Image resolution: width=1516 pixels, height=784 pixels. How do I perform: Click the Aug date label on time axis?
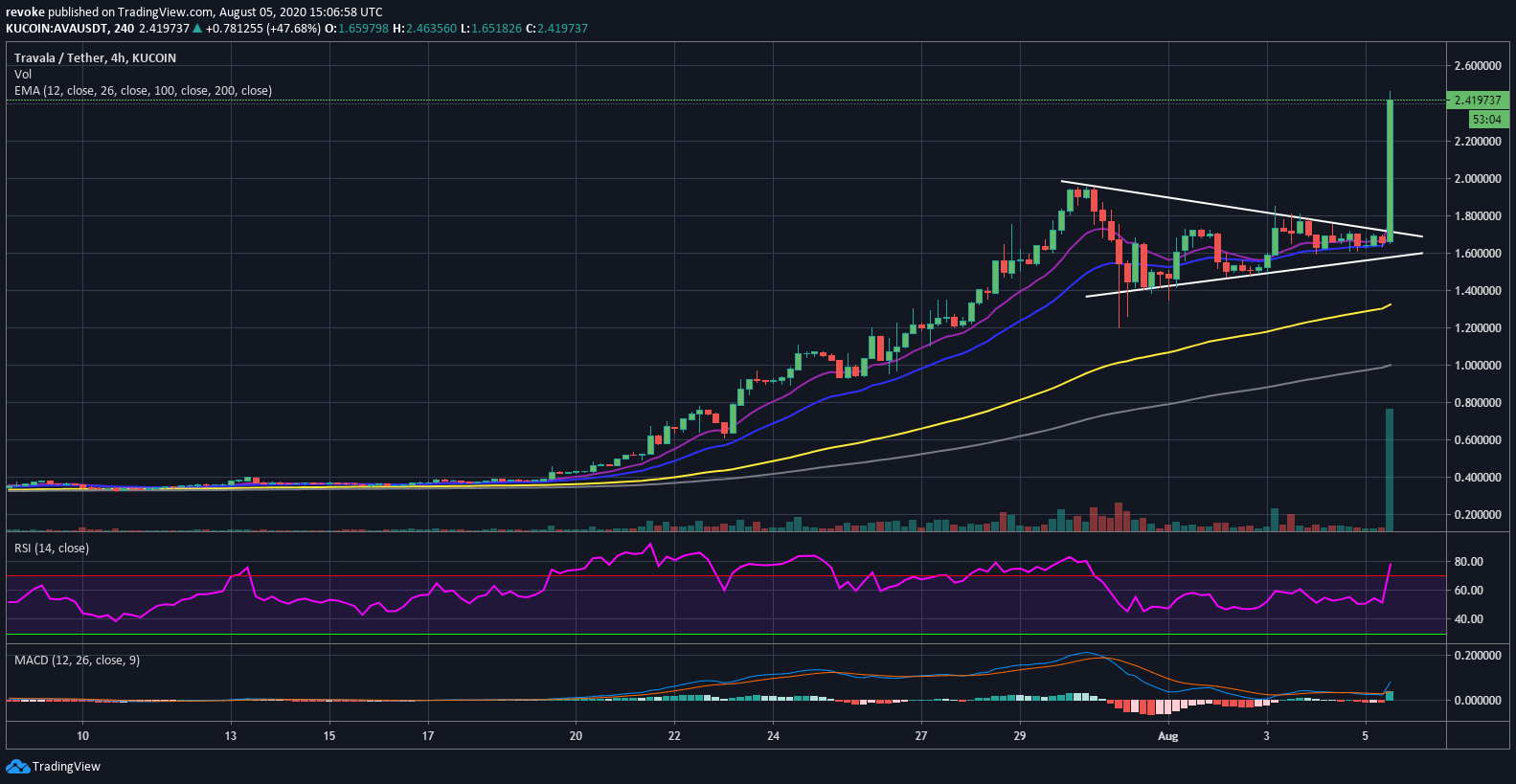[x=1167, y=735]
